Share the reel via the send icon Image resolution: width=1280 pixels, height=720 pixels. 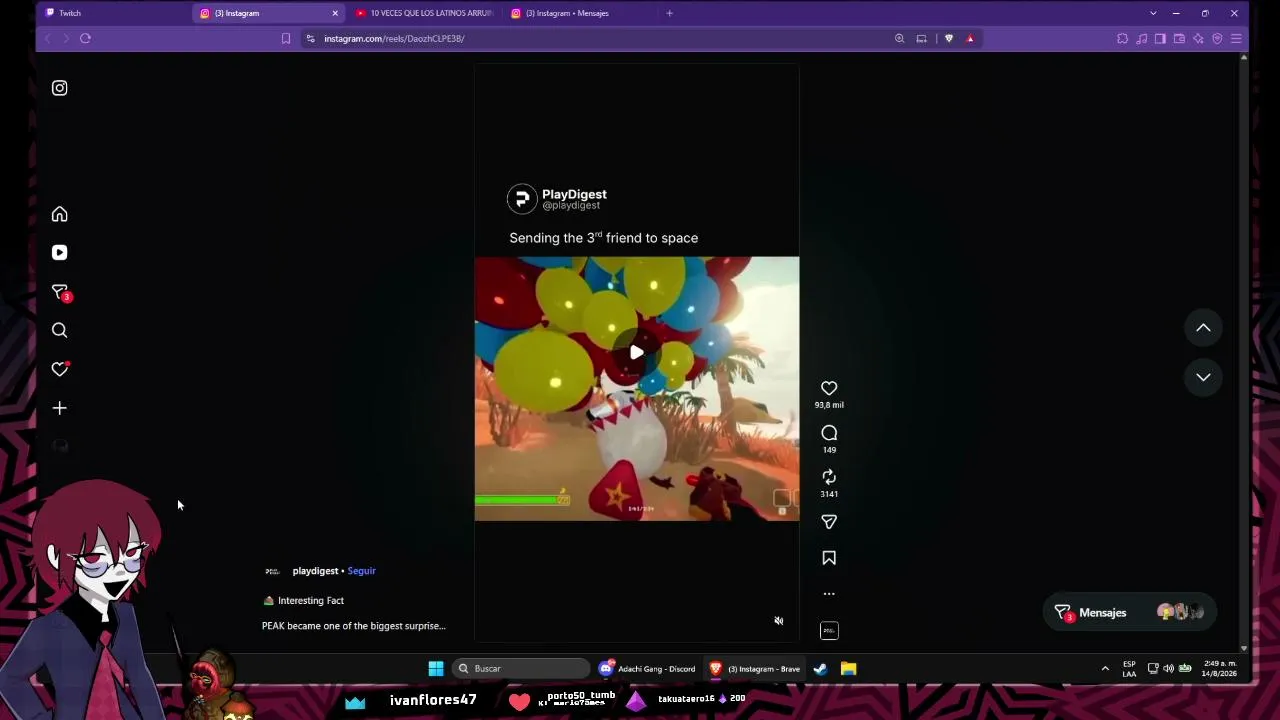829,522
